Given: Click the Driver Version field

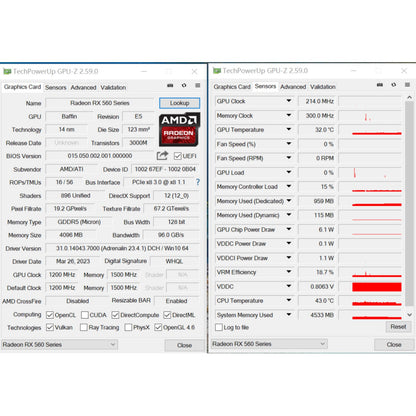Looking at the screenshot, I should point(122,248).
